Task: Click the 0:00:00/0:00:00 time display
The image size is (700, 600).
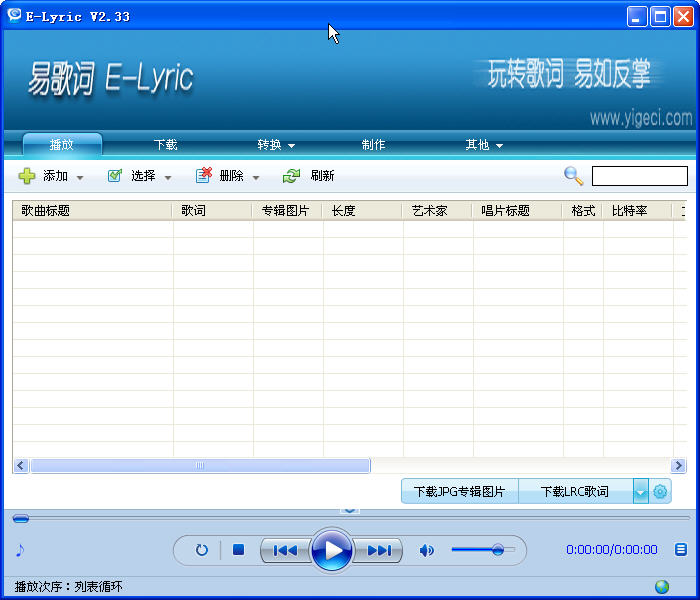Action: coord(612,550)
